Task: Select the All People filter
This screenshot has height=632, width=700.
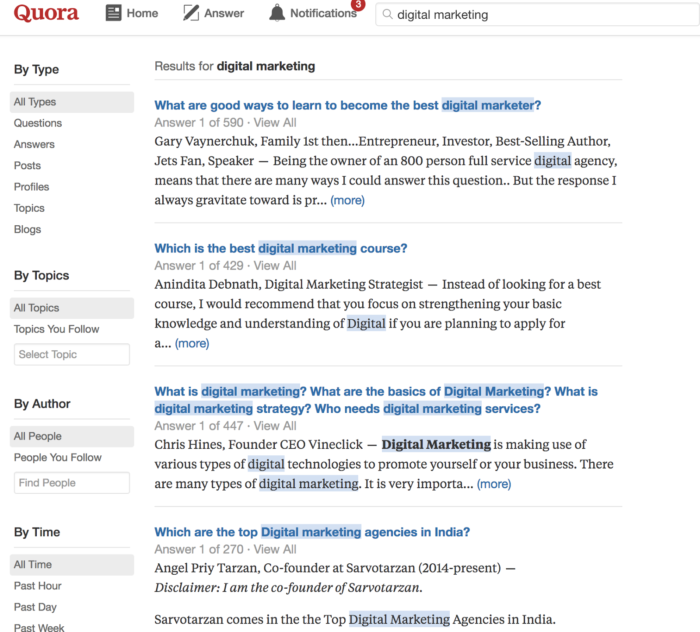Action: click(x=72, y=436)
